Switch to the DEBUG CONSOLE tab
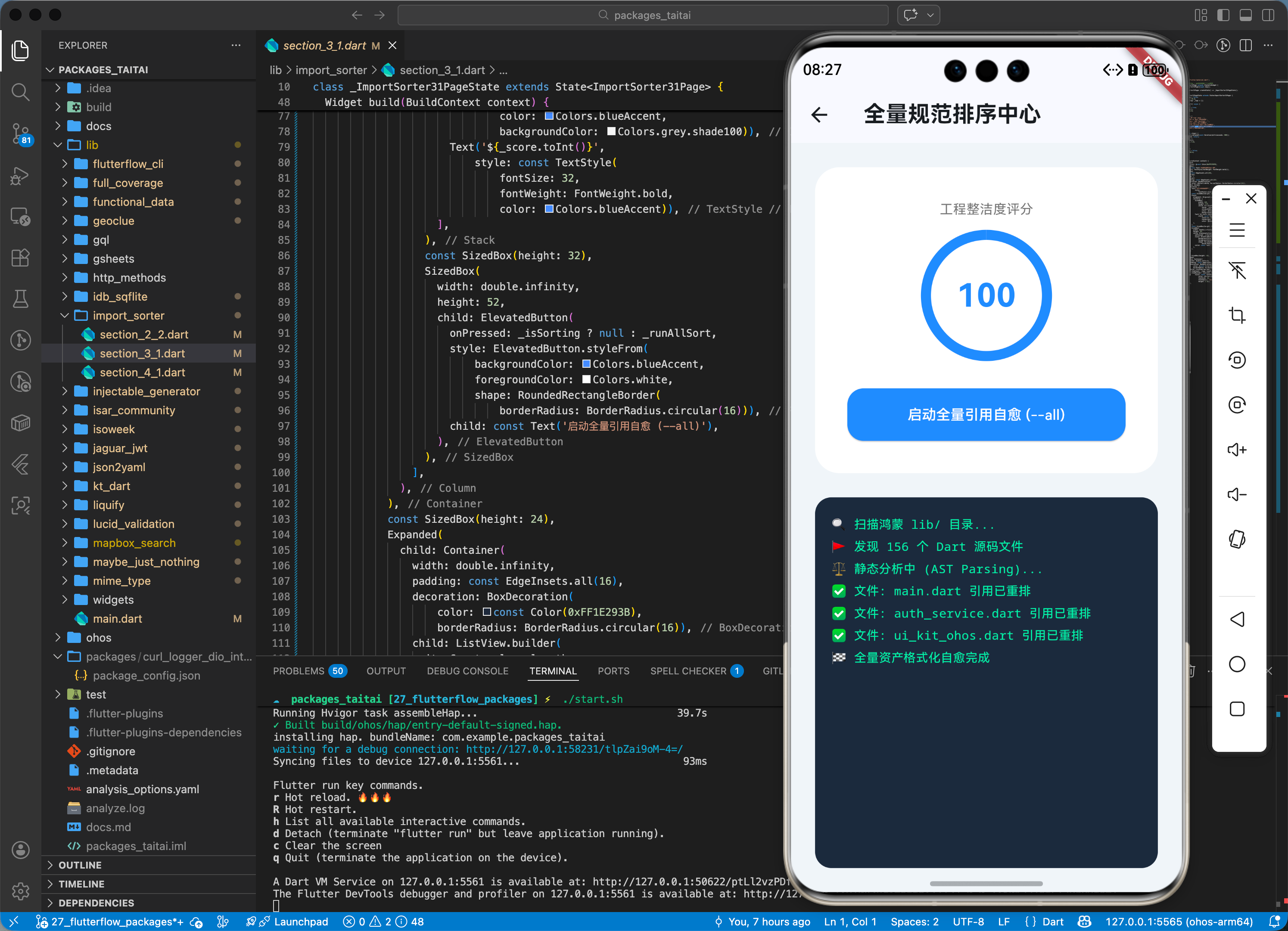Viewport: 1288px width, 931px height. 467,671
